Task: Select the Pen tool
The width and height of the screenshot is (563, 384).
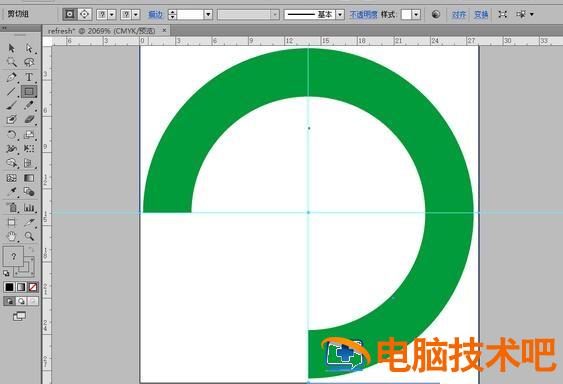Action: pos(11,77)
